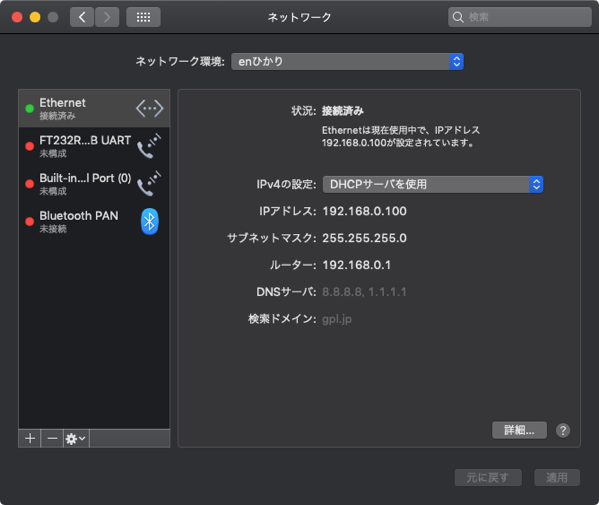Click the Bluetooth icon in the sidebar
Screen dimensions: 599x505
(149, 221)
